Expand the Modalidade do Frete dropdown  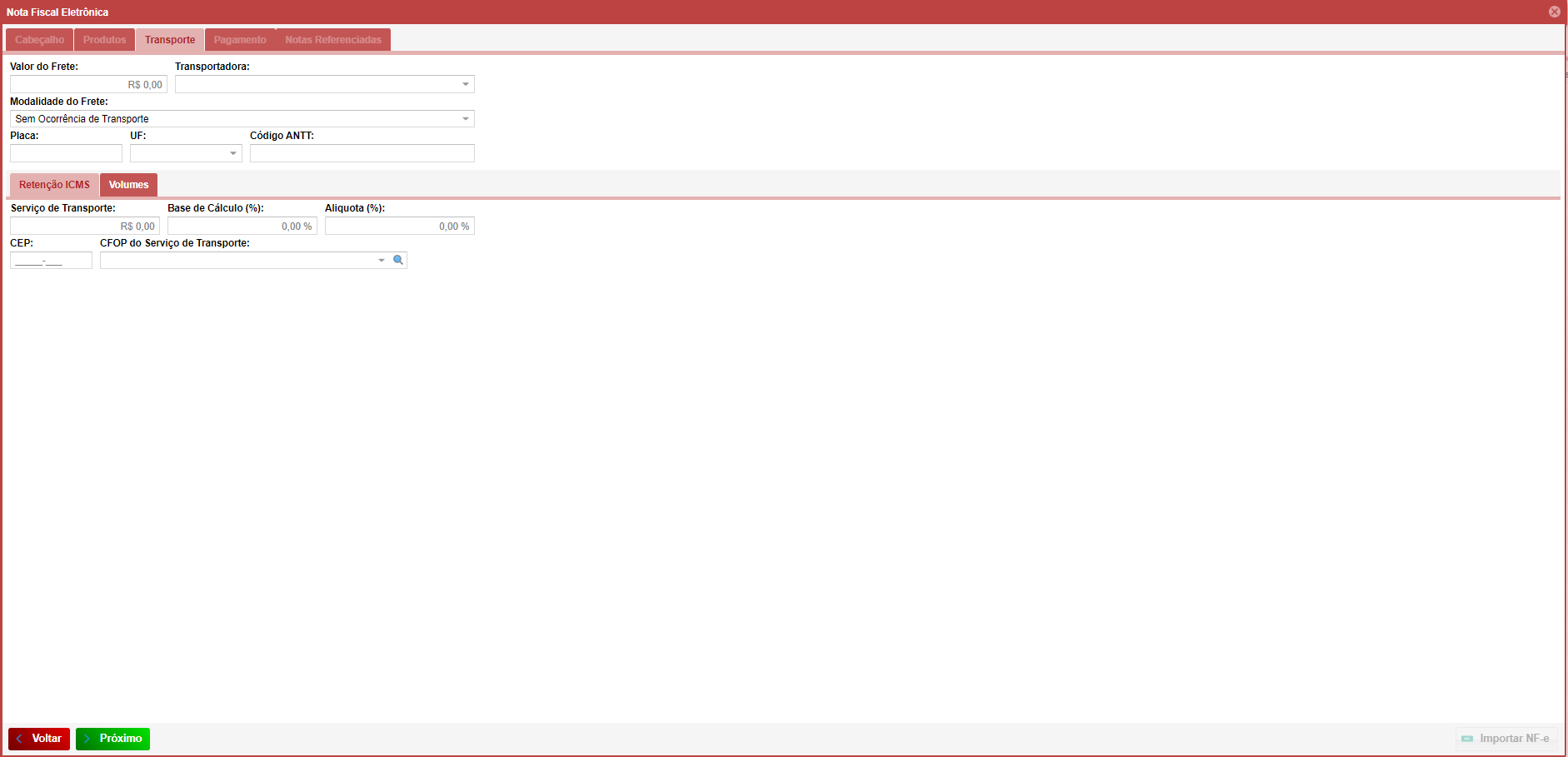pyautogui.click(x=465, y=119)
